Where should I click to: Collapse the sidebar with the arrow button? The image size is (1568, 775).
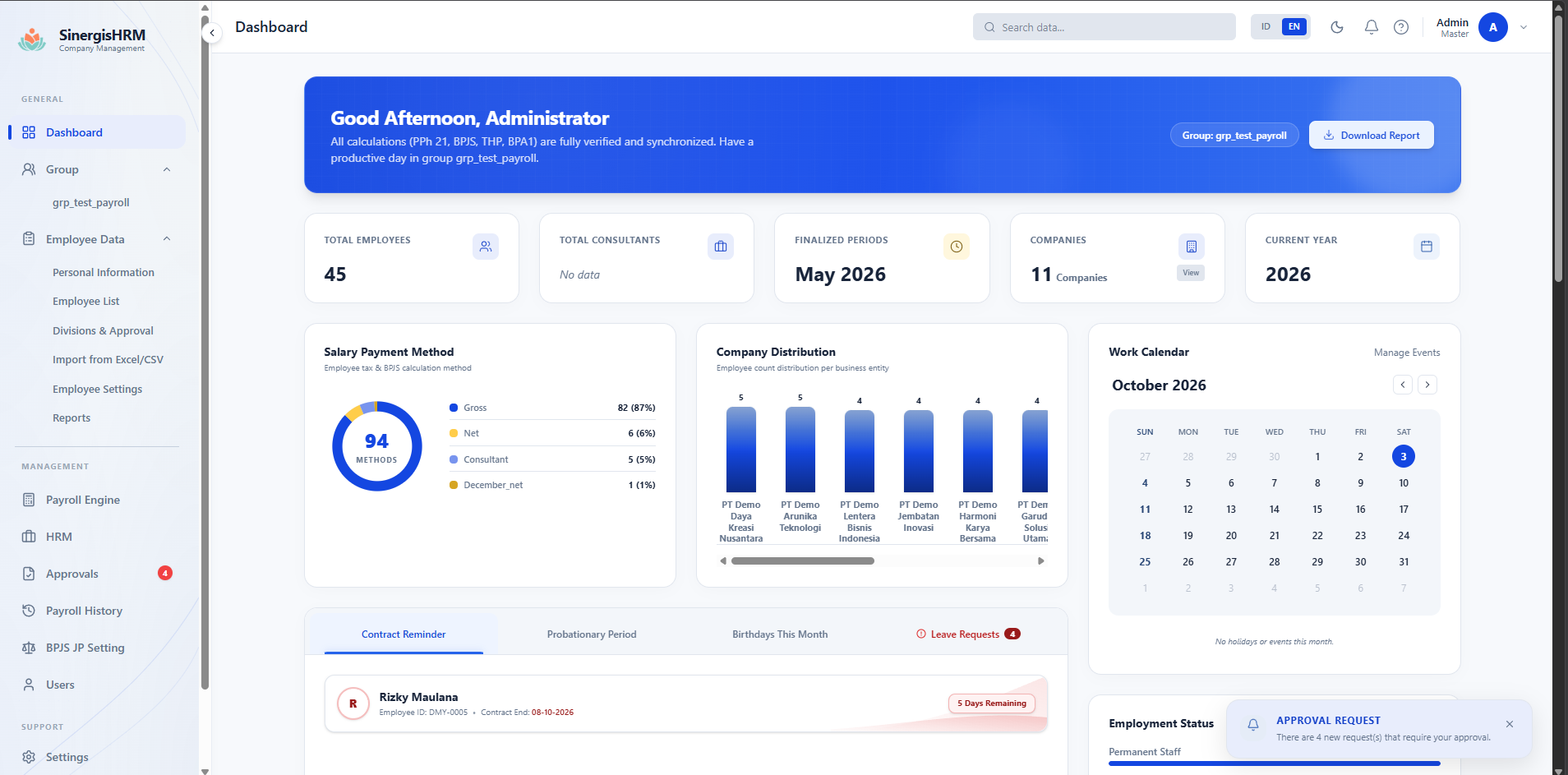212,33
